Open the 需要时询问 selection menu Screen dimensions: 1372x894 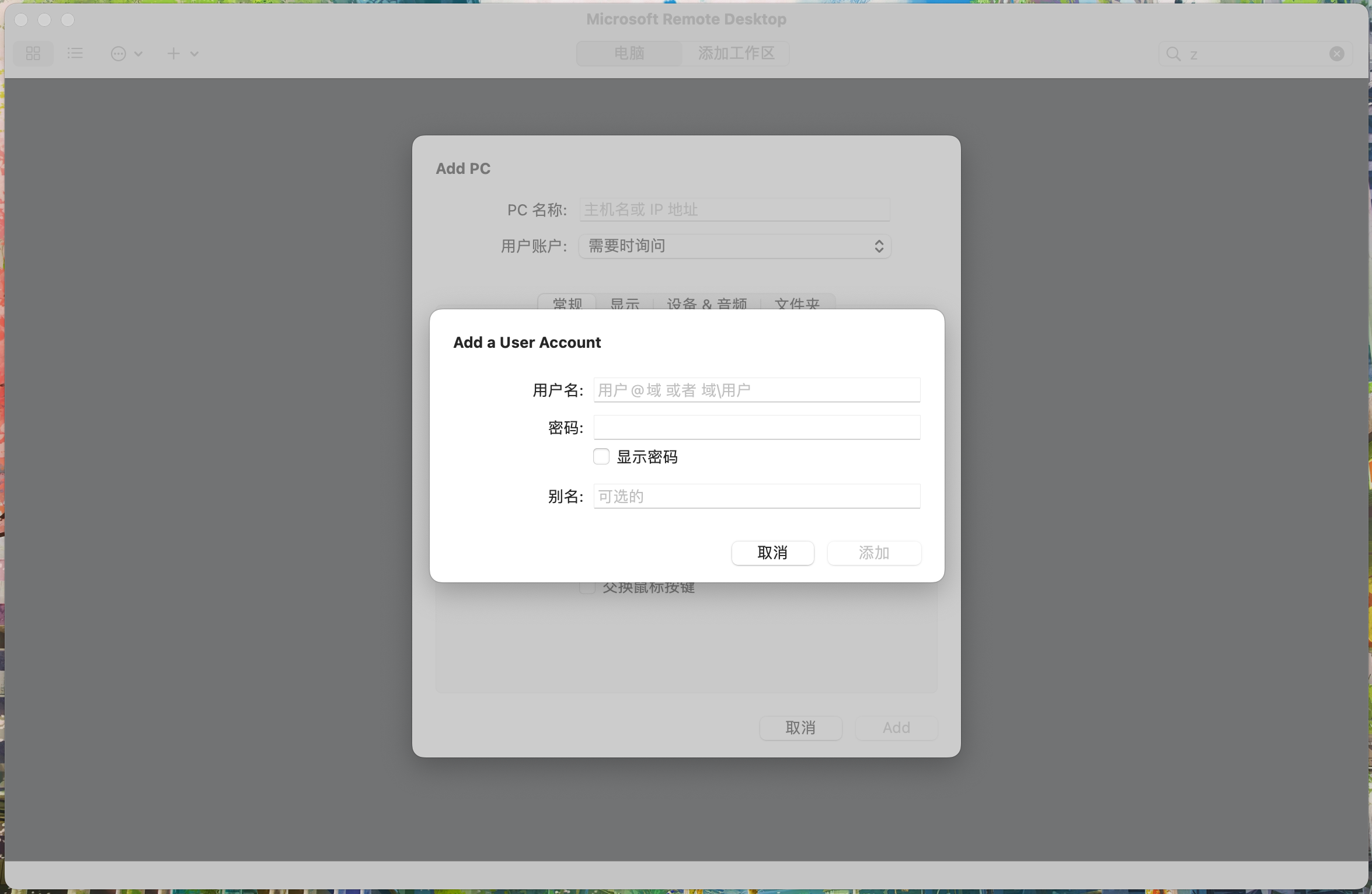(x=734, y=246)
